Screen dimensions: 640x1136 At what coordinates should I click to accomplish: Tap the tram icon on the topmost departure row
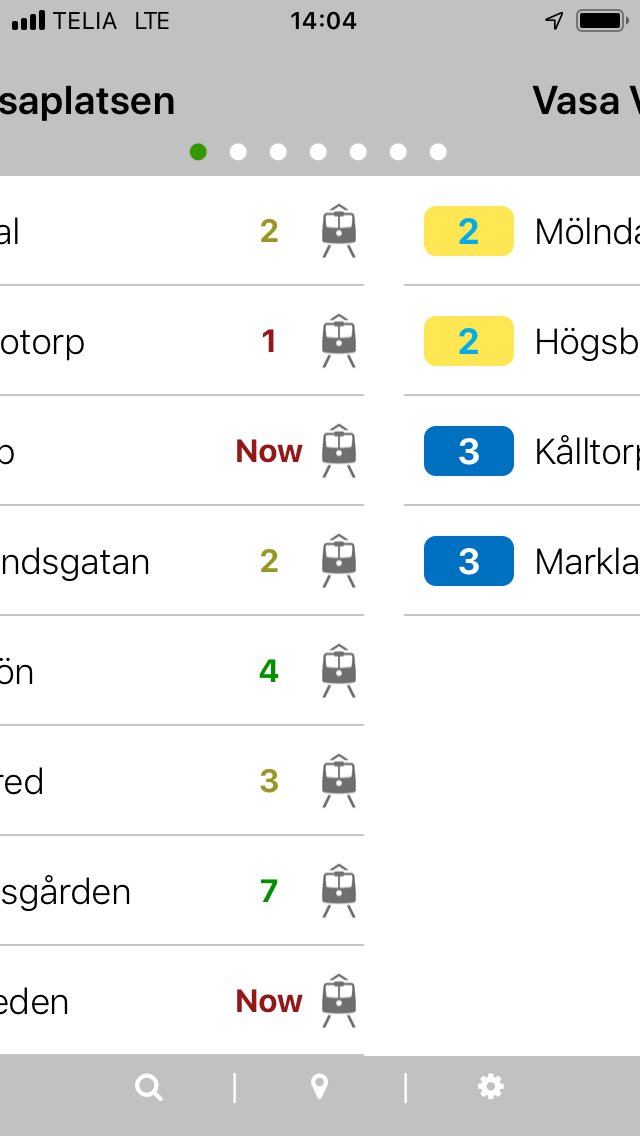click(x=337, y=229)
